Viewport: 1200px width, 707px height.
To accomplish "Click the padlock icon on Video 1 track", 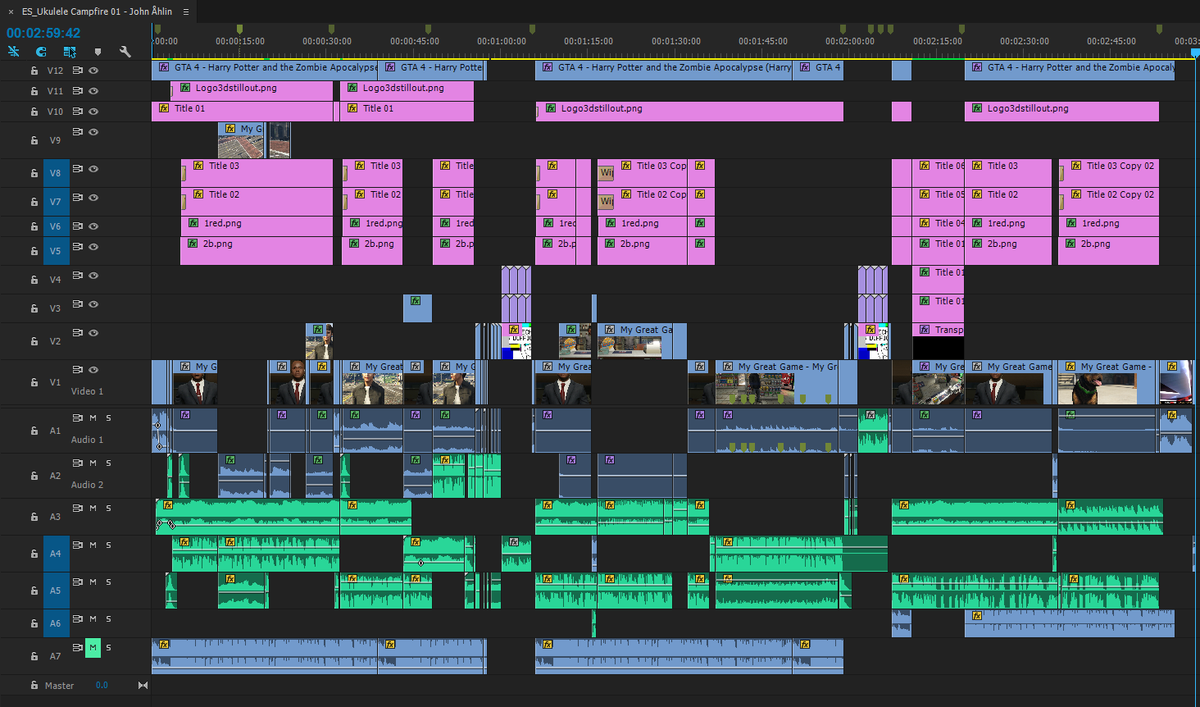I will pos(34,381).
